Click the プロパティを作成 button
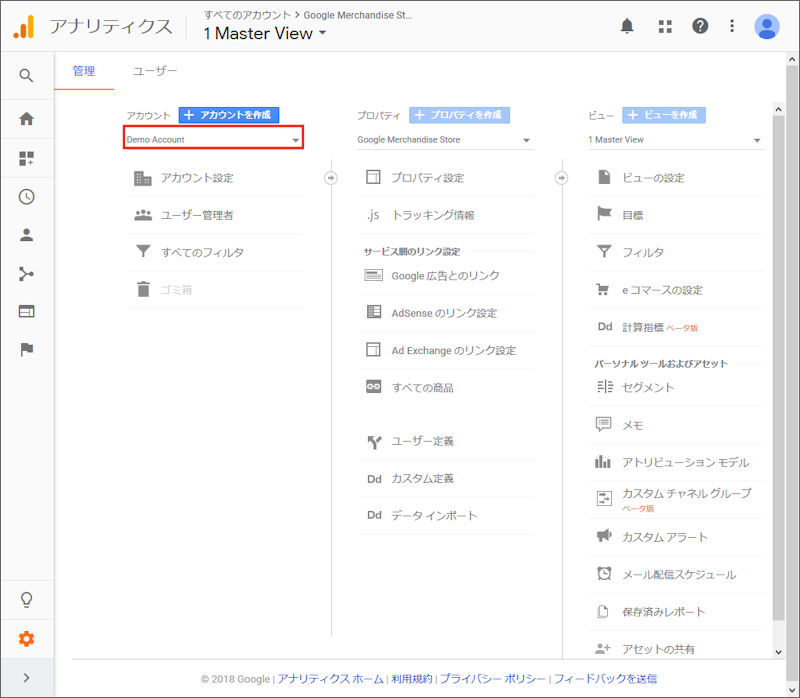The image size is (800, 698). click(x=459, y=115)
